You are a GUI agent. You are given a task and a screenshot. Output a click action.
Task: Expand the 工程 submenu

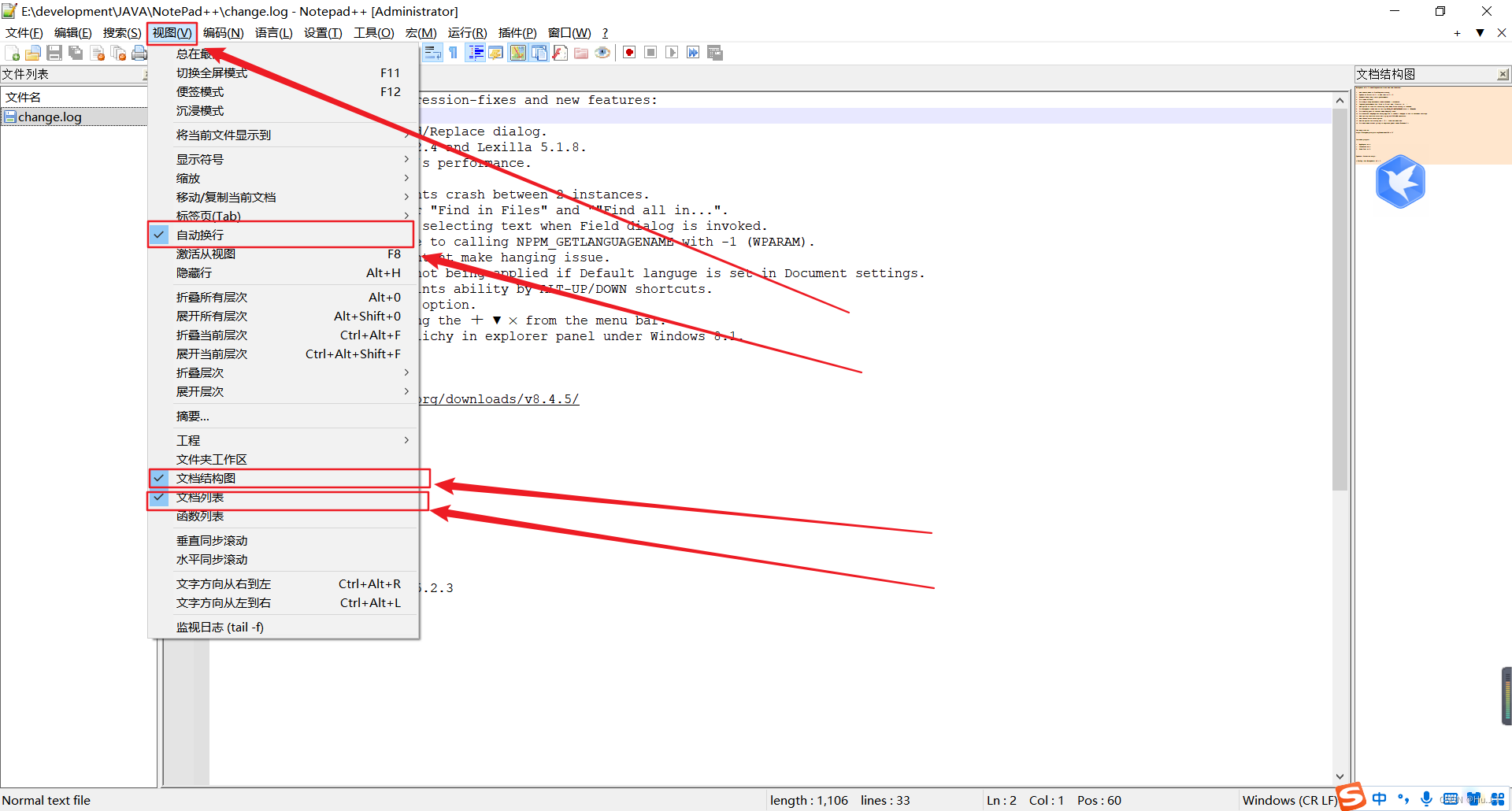point(283,440)
